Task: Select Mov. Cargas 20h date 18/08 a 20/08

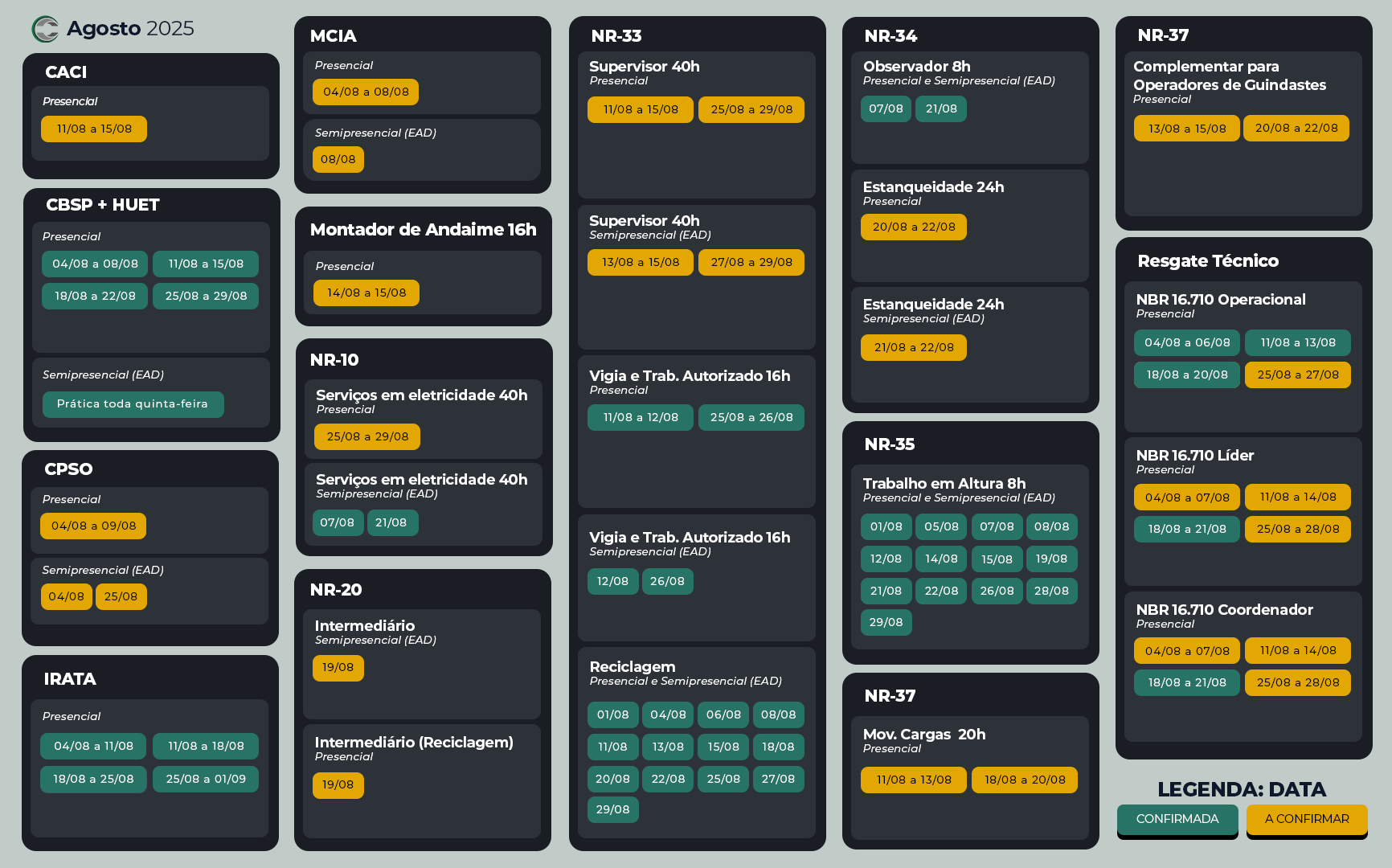Action: [x=1025, y=780]
